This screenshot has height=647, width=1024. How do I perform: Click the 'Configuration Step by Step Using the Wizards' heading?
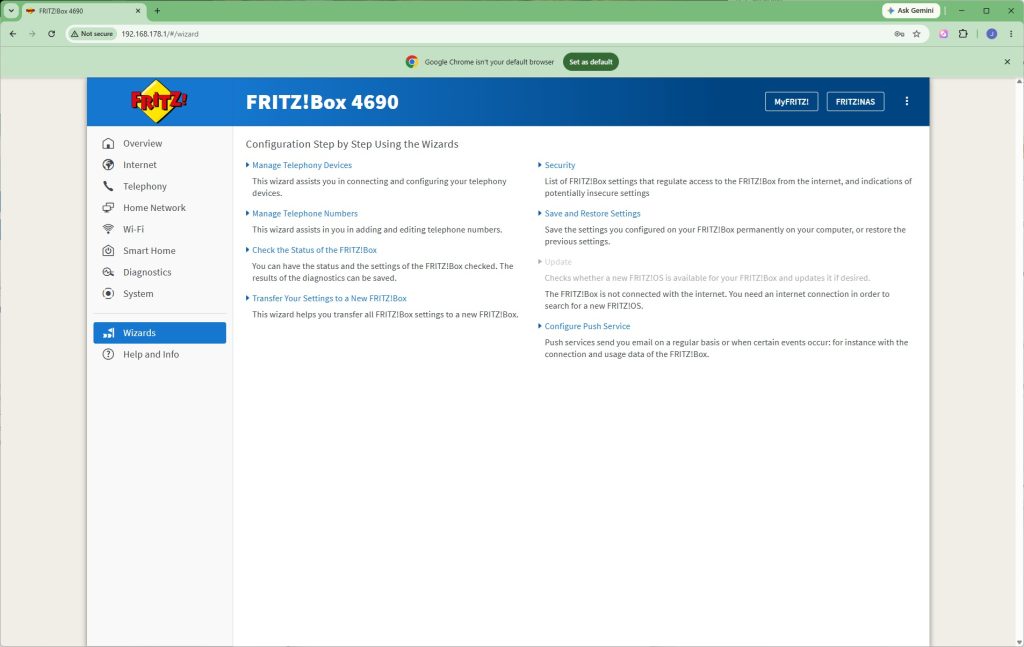352,144
